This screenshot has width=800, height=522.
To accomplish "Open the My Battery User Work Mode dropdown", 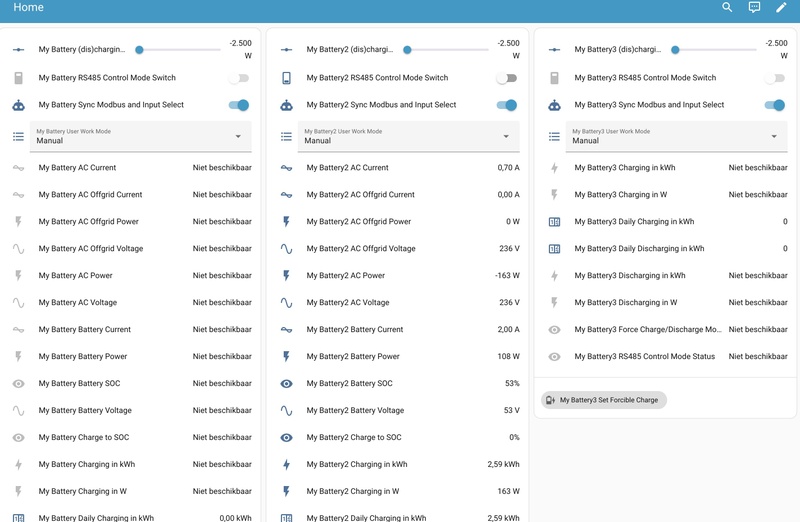I will click(141, 136).
